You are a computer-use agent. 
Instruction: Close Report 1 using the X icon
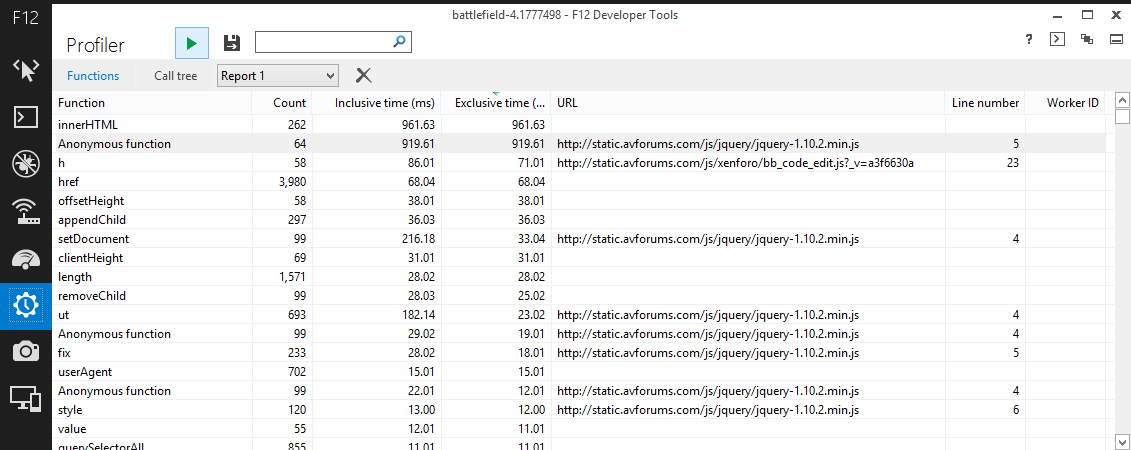364,76
